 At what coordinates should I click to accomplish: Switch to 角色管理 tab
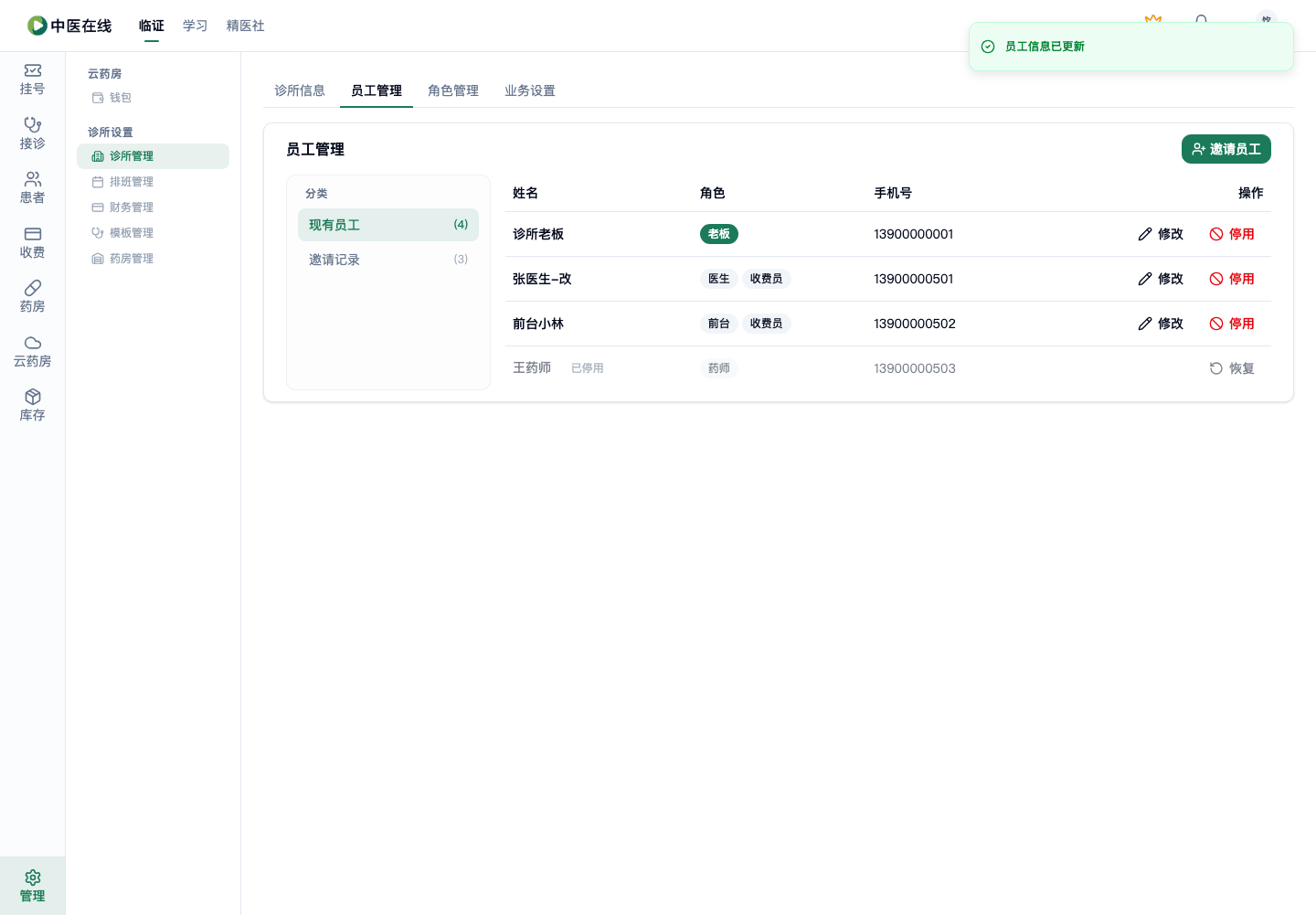tap(453, 90)
